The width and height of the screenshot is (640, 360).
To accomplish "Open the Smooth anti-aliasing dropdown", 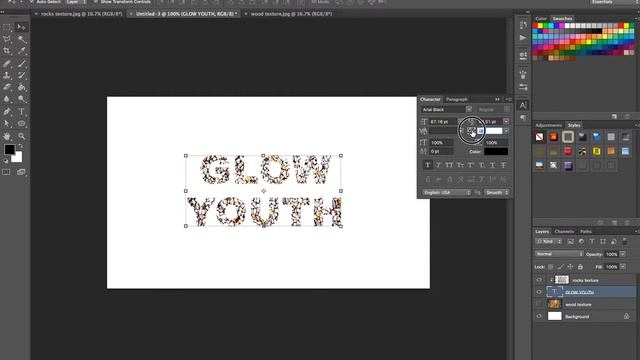I will pos(497,192).
